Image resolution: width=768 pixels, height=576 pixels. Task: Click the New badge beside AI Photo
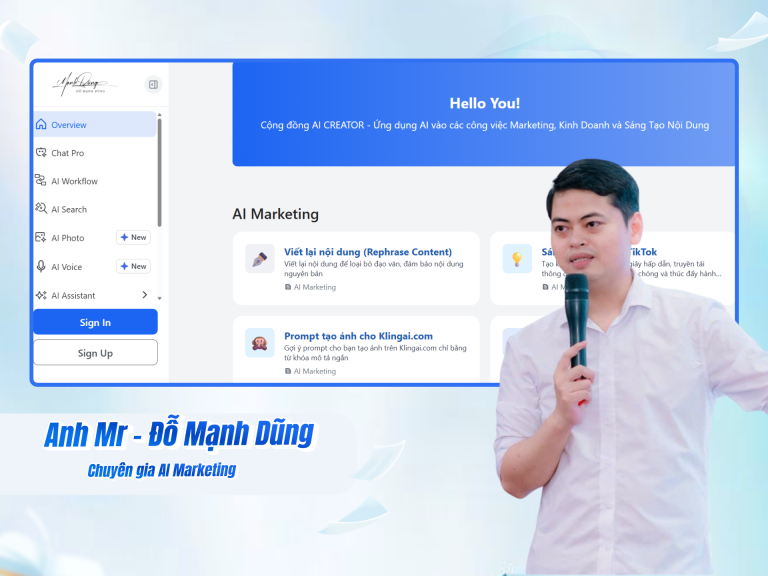tap(133, 238)
